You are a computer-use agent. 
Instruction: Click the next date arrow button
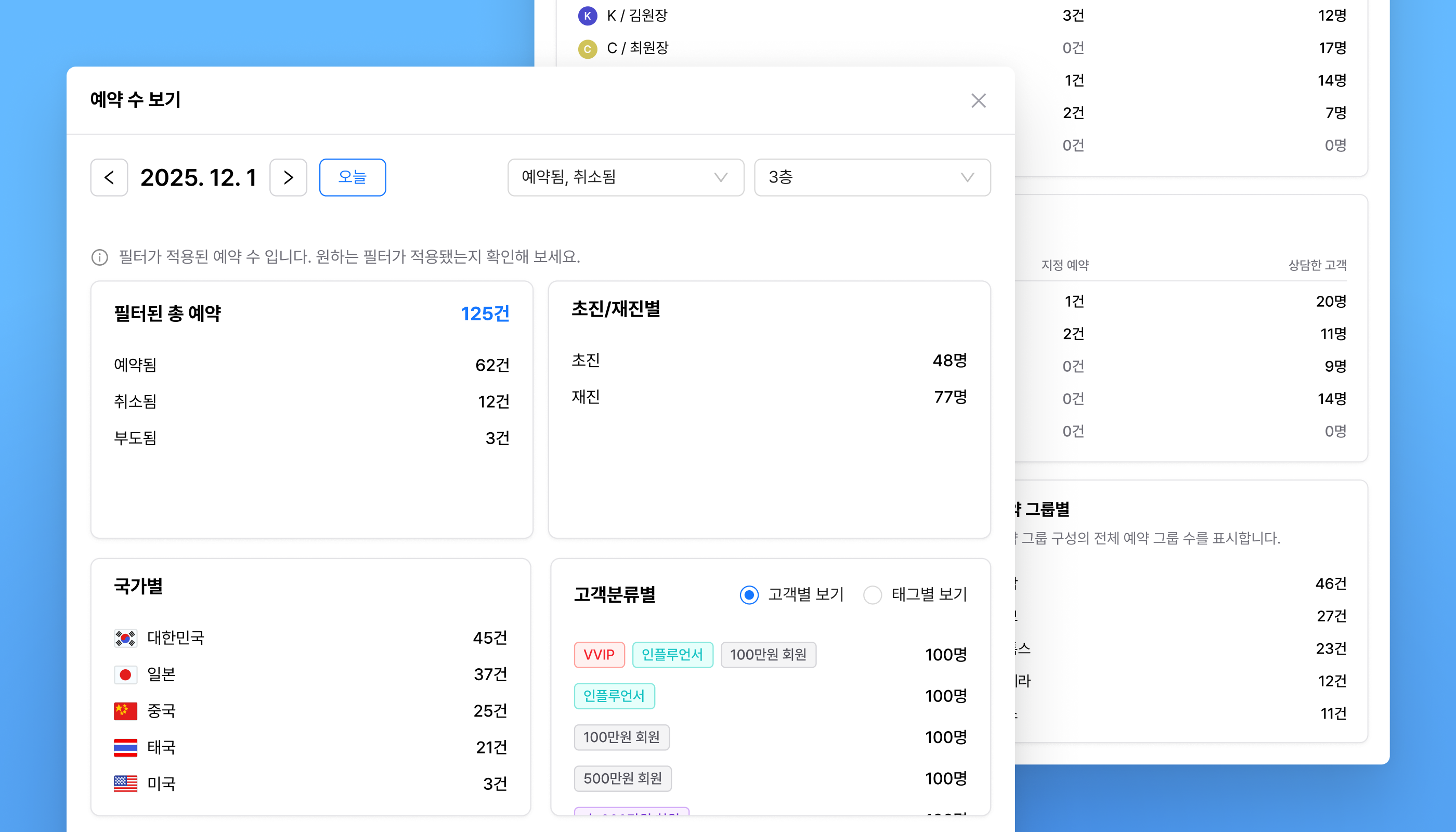pyautogui.click(x=288, y=178)
